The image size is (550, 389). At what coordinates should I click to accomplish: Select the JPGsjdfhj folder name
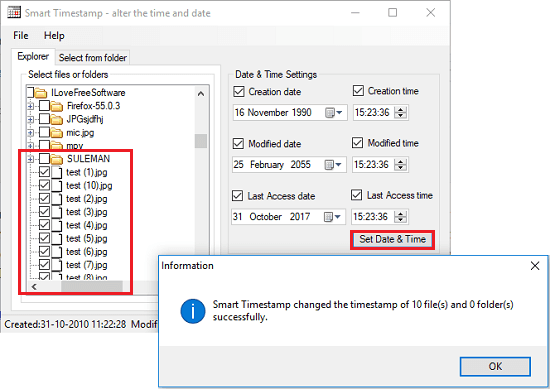pos(85,119)
